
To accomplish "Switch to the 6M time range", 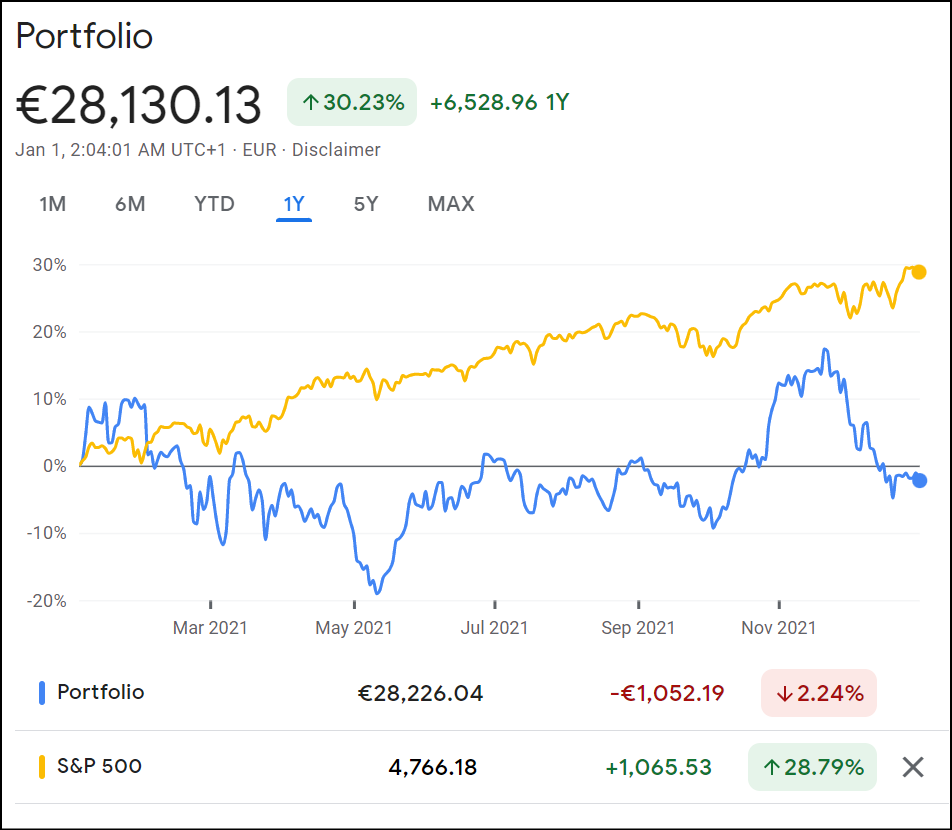I will pyautogui.click(x=130, y=204).
